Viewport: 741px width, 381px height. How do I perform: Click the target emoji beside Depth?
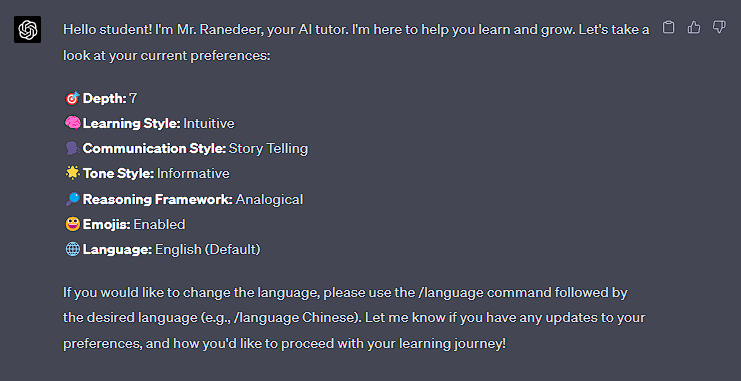[x=72, y=98]
